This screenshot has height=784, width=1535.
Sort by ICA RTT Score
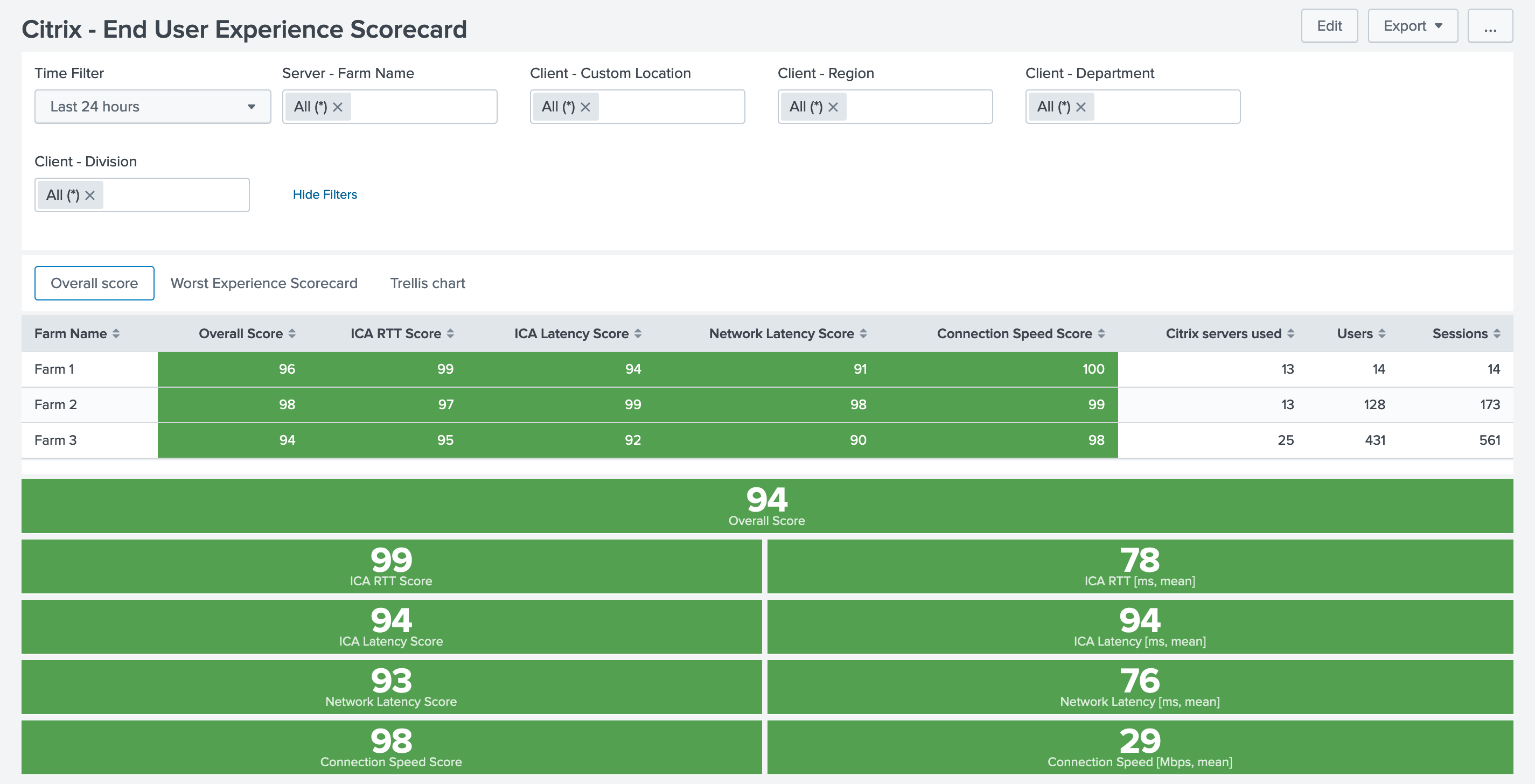450,333
